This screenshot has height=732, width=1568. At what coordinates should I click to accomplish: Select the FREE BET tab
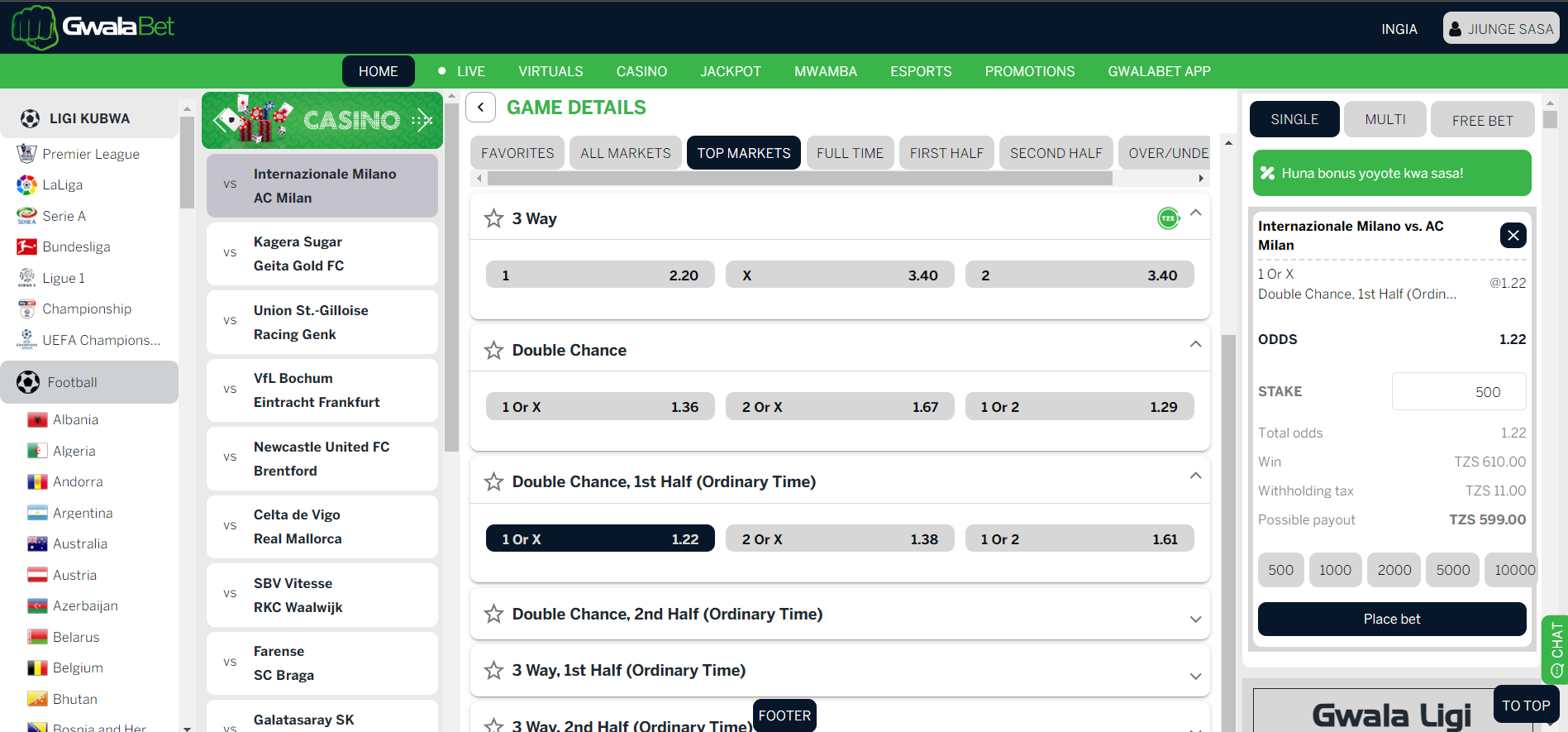1483,120
